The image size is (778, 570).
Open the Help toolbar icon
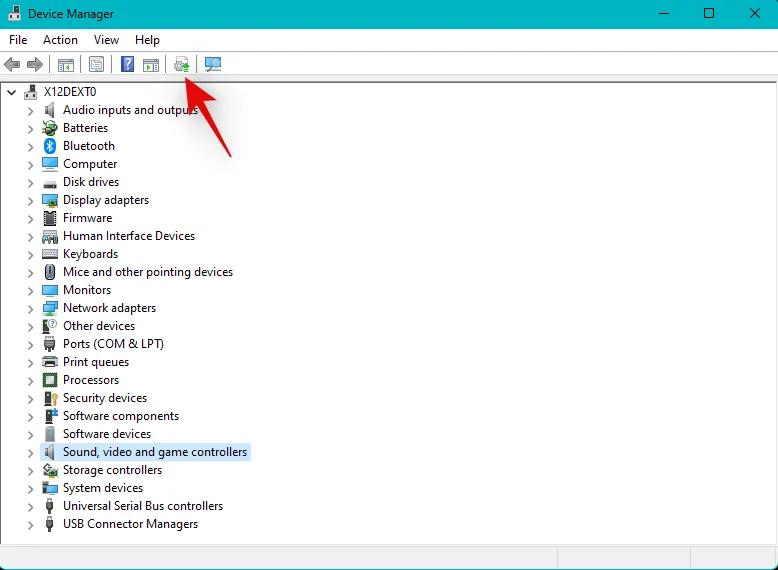tap(127, 65)
